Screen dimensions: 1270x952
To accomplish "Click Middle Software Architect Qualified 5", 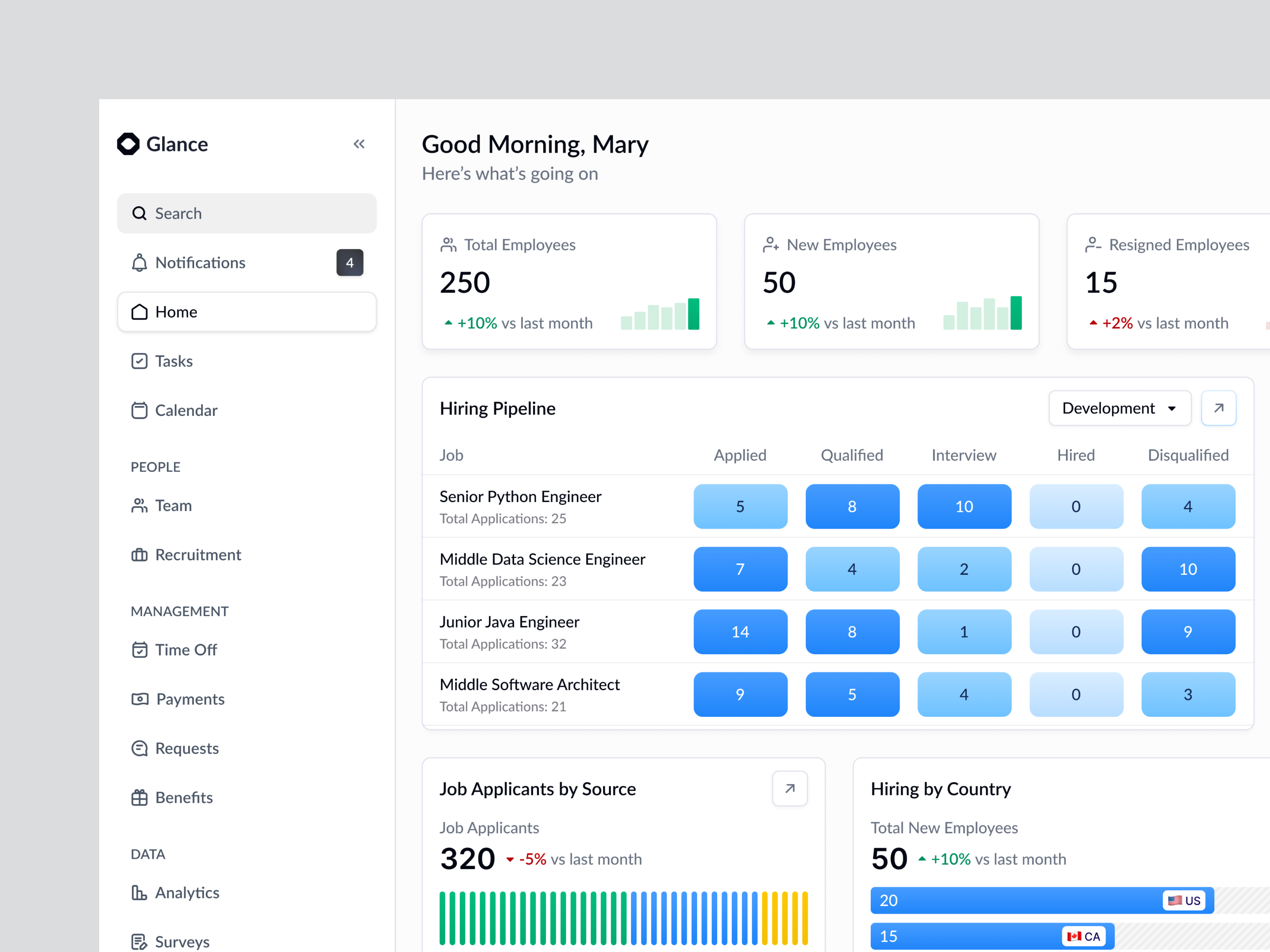I will [x=852, y=694].
